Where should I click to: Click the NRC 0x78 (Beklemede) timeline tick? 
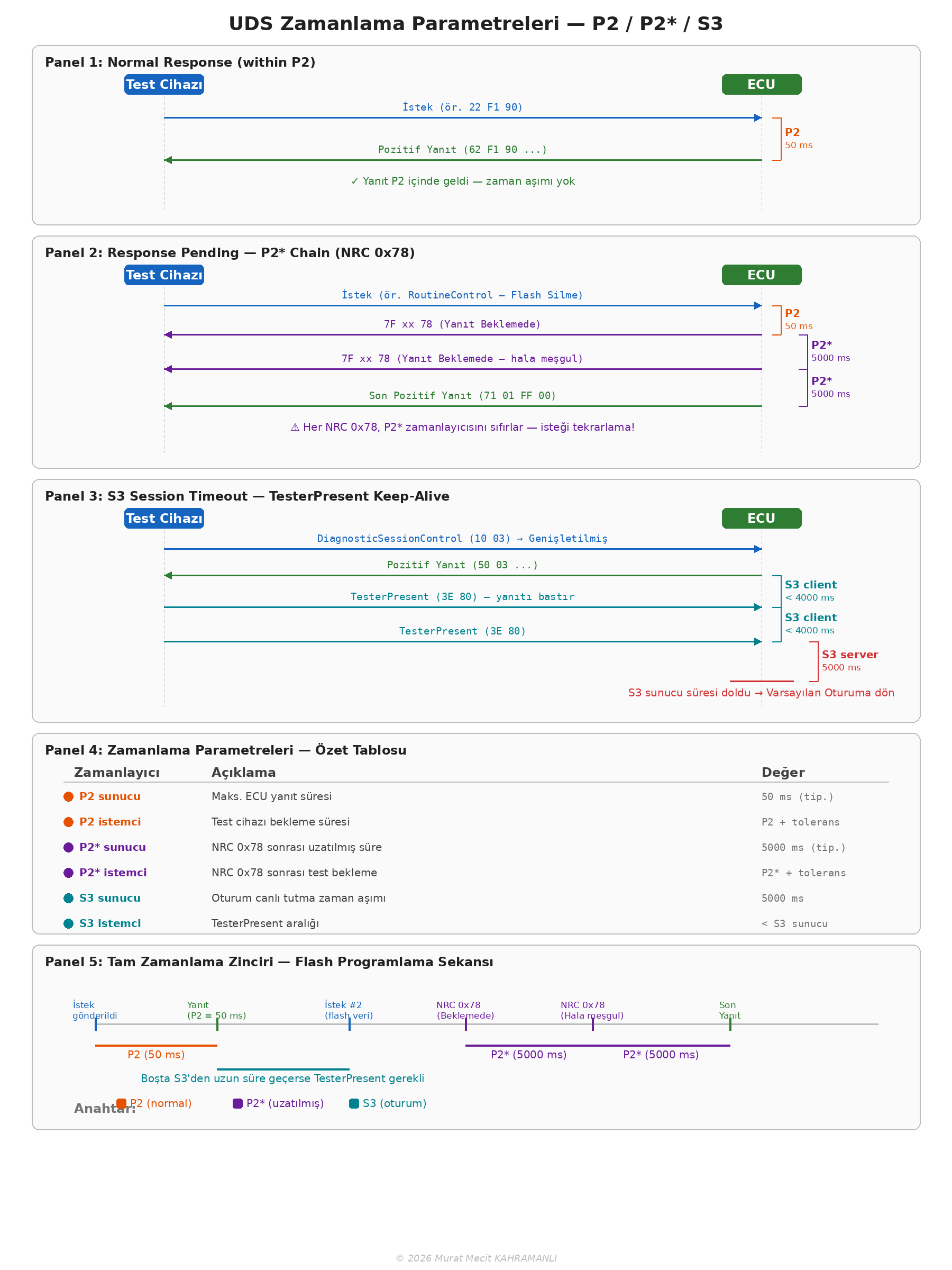(x=466, y=1024)
